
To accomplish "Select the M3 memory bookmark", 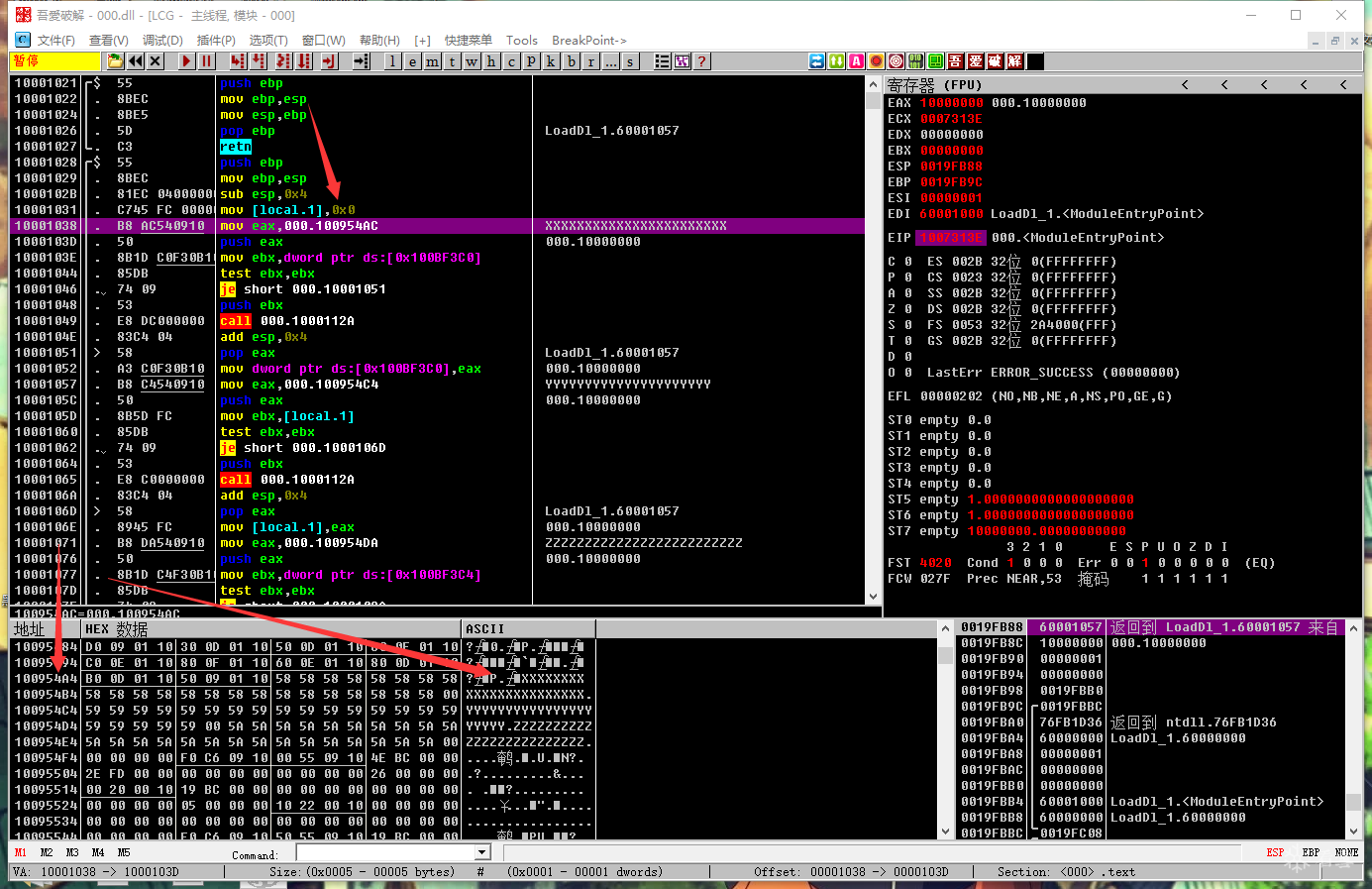I will point(72,852).
